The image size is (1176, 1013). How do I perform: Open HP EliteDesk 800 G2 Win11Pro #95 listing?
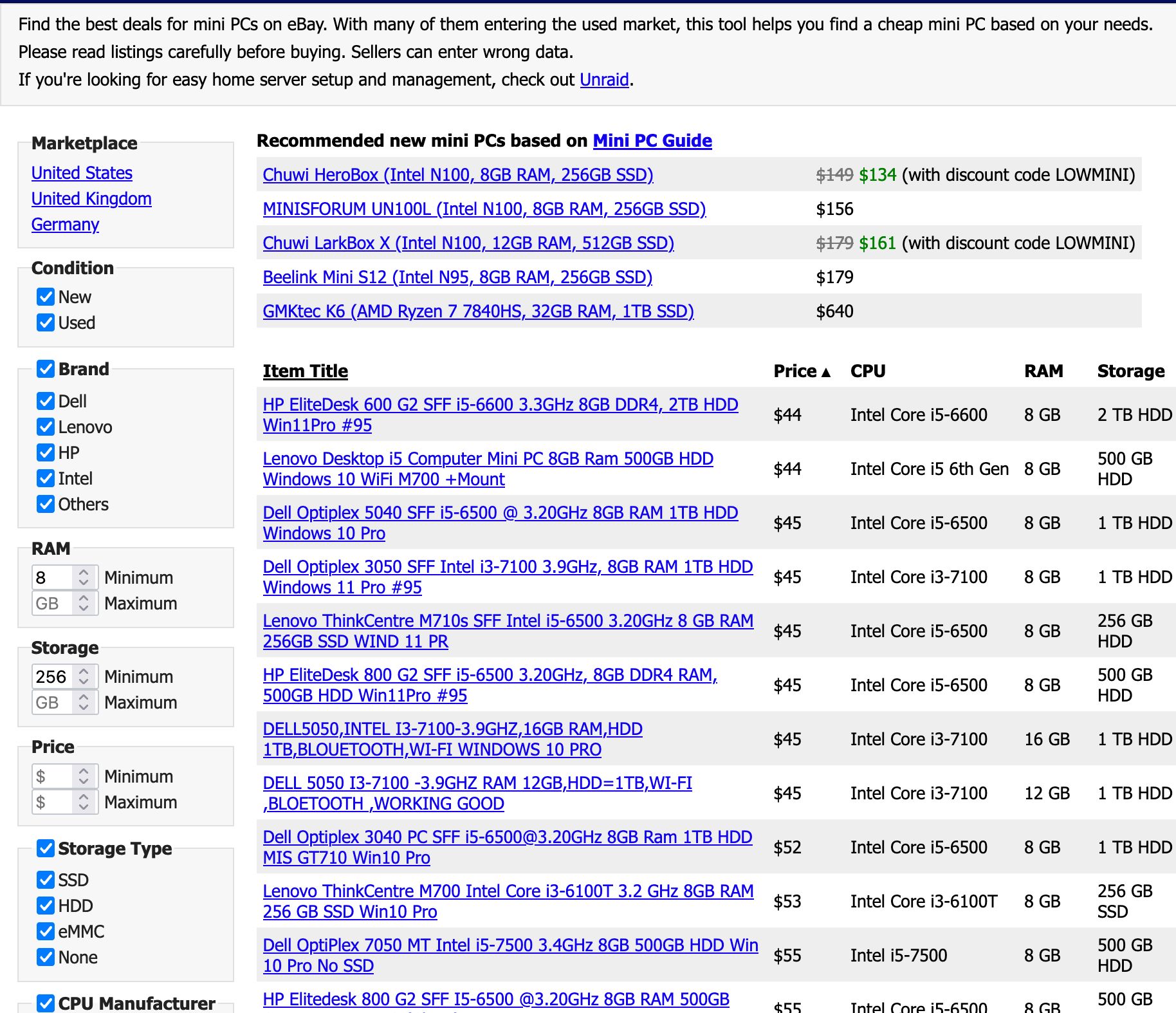tap(490, 685)
